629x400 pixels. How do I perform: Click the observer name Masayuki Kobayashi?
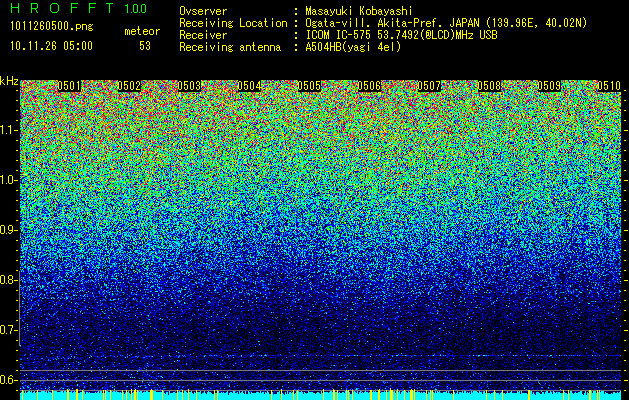coord(359,11)
